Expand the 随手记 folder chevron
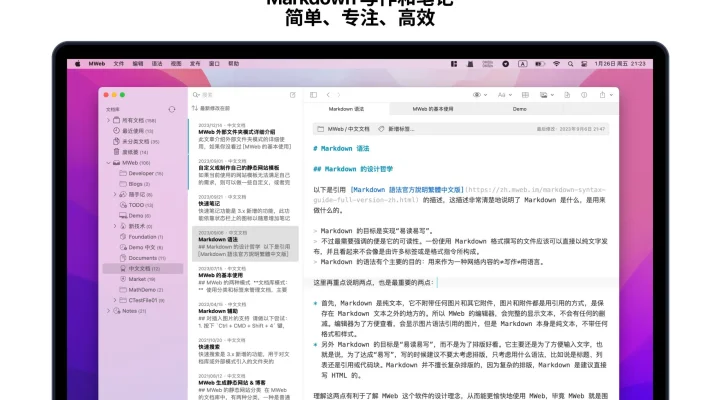This screenshot has width=720, height=400. [x=115, y=194]
